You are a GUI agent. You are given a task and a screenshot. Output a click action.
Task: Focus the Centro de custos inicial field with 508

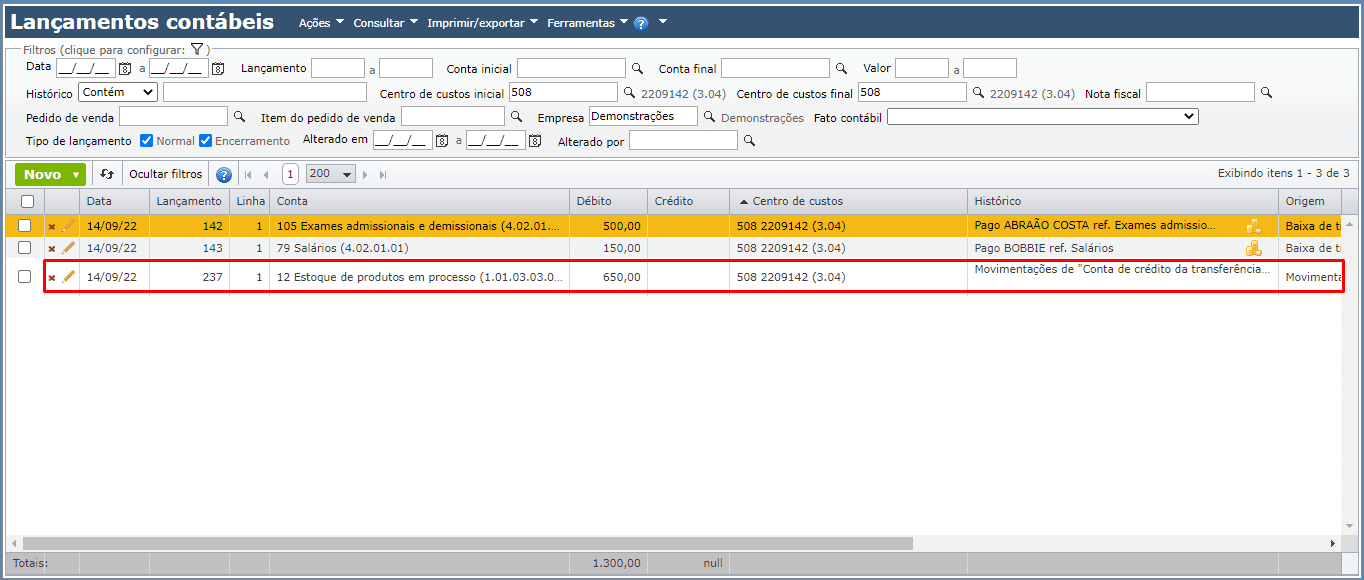[563, 92]
